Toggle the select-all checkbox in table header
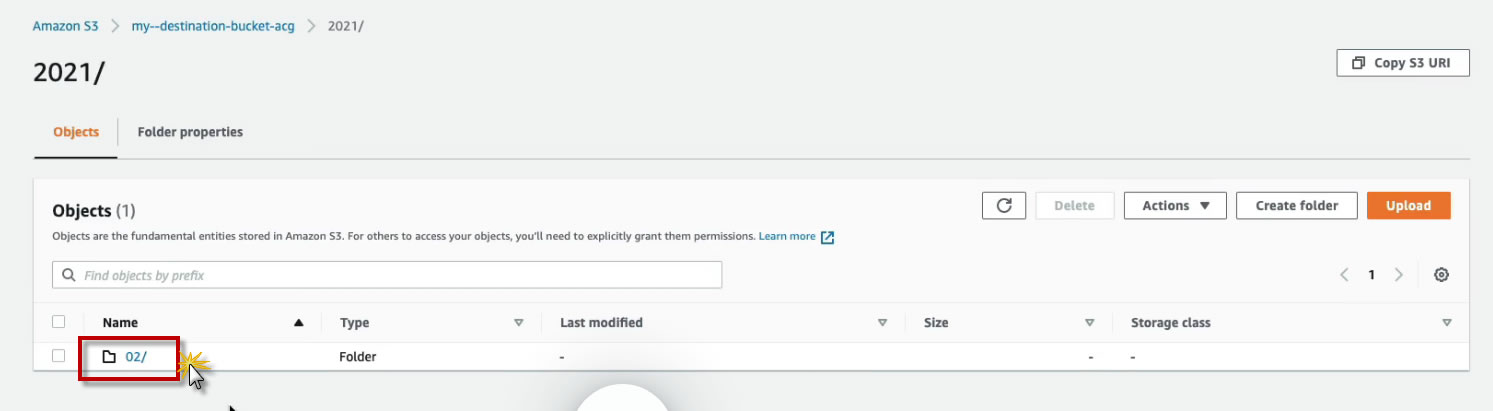This screenshot has width=1493, height=411. pyautogui.click(x=59, y=322)
